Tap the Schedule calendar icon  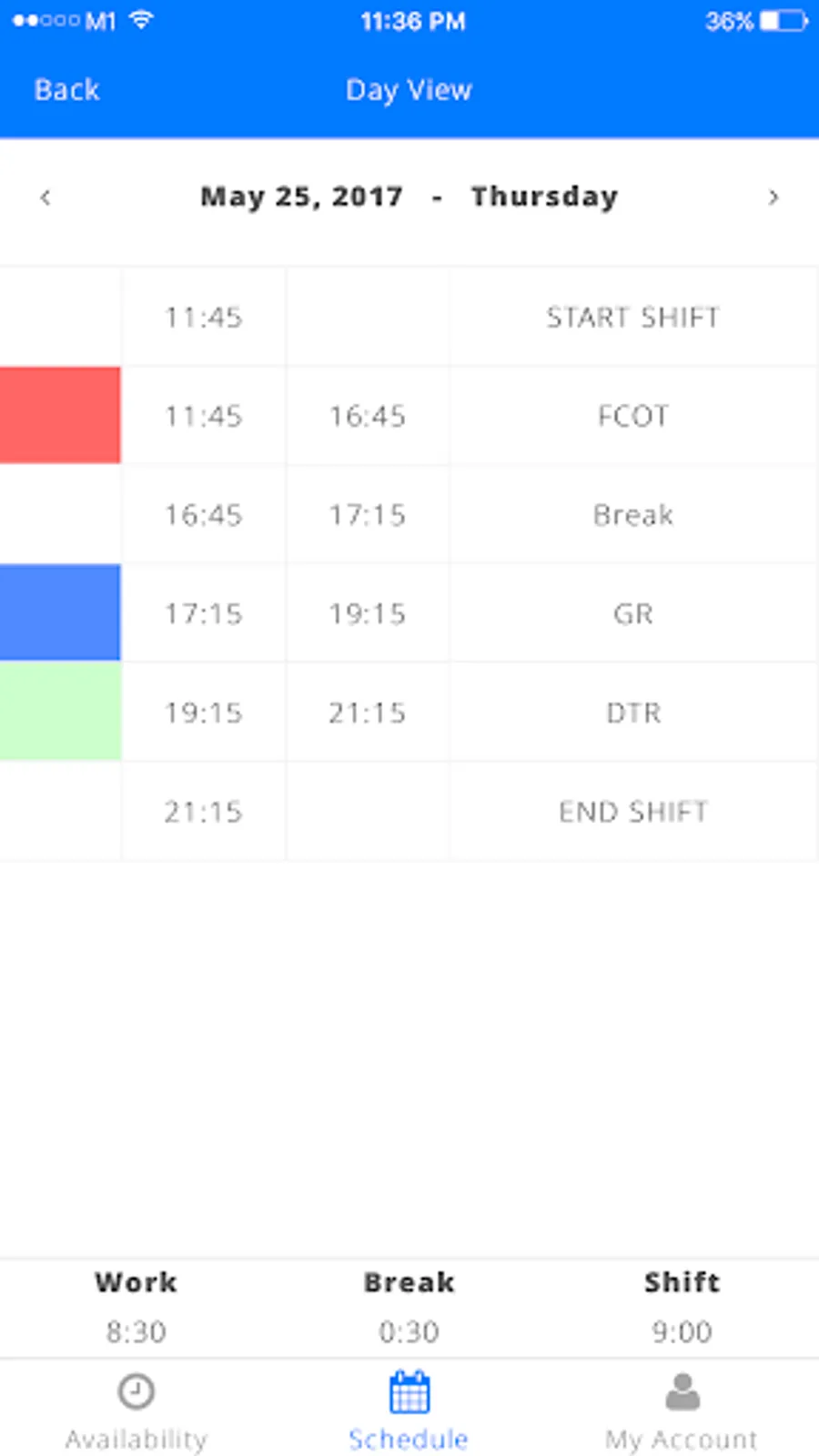(409, 1391)
